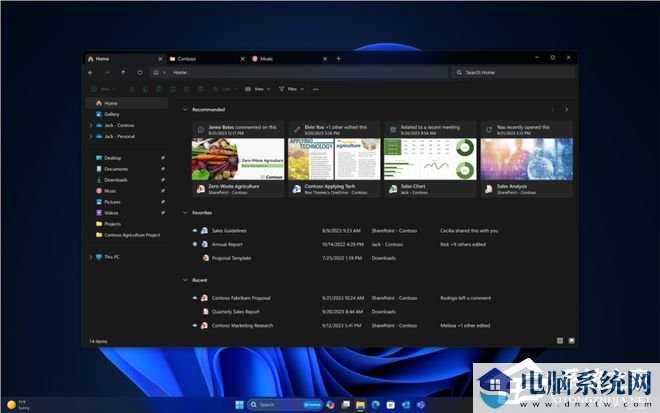Viewport: 660px width, 413px height.
Task: Switch to details view in status bar
Action: coord(560,341)
